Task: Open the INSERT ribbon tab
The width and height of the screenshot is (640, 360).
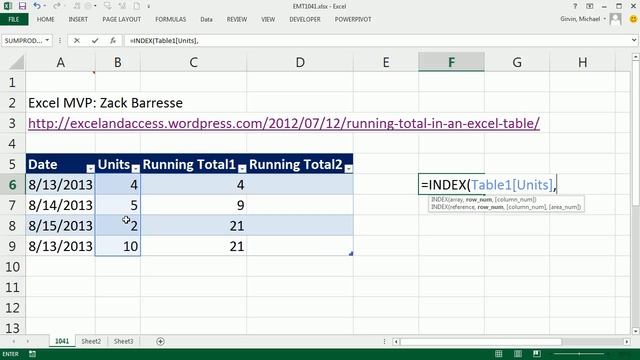Action: tap(78, 19)
